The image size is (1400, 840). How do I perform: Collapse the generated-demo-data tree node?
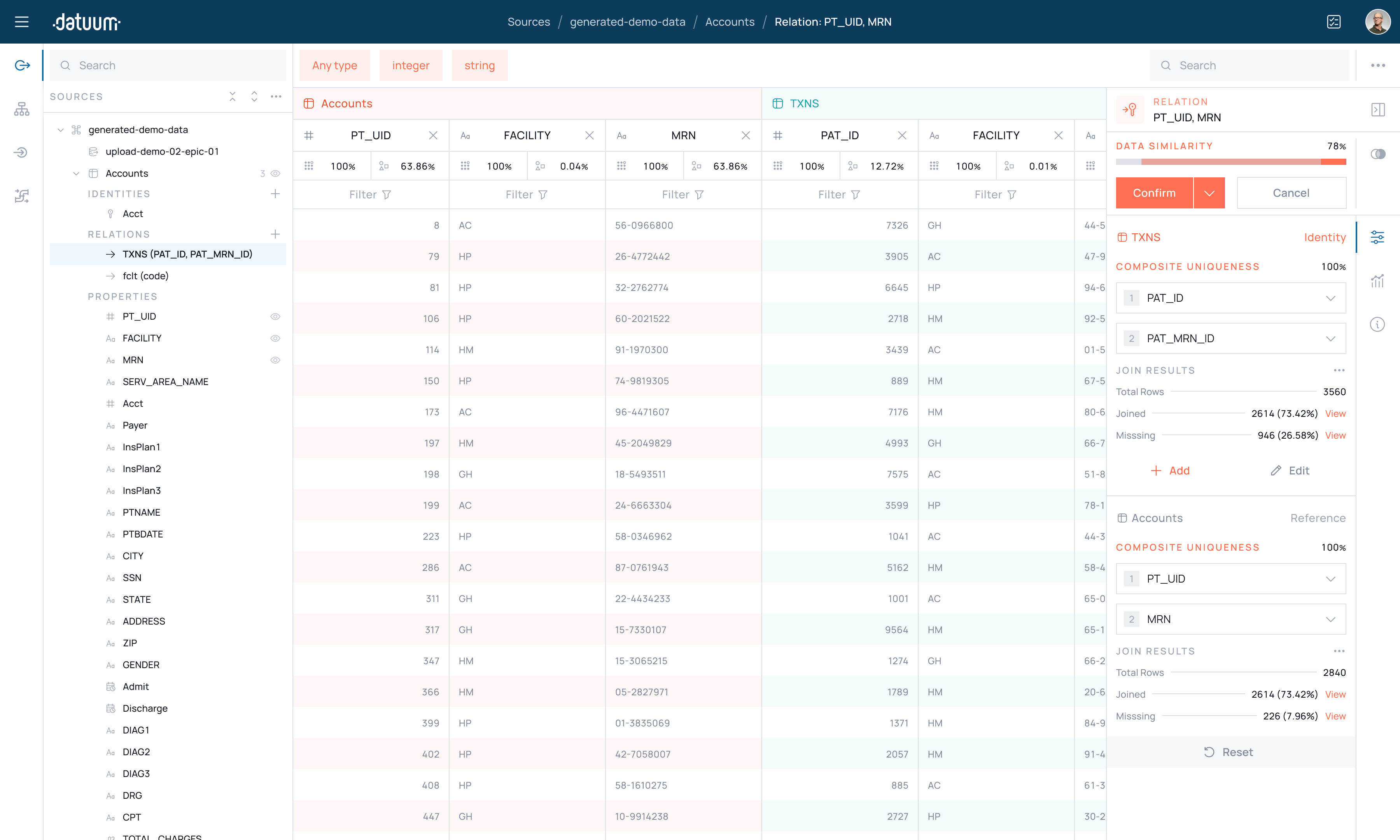[x=61, y=129]
